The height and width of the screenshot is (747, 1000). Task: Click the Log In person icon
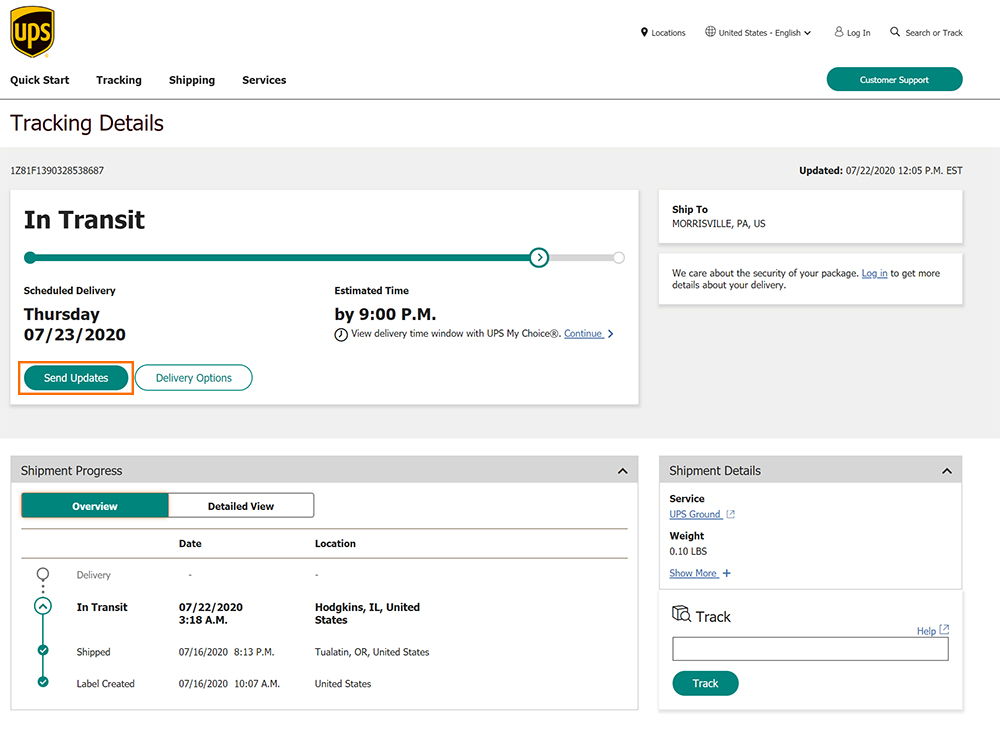(x=839, y=31)
